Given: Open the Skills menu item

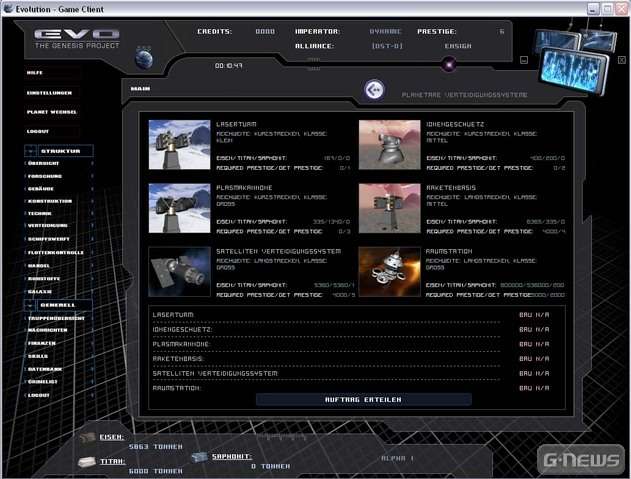Looking at the screenshot, I should [38, 356].
